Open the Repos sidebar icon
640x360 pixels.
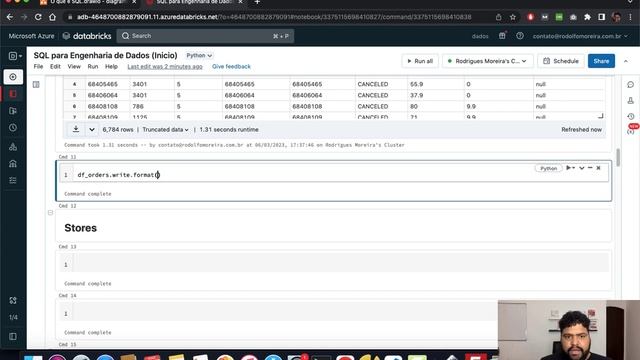click(x=13, y=111)
